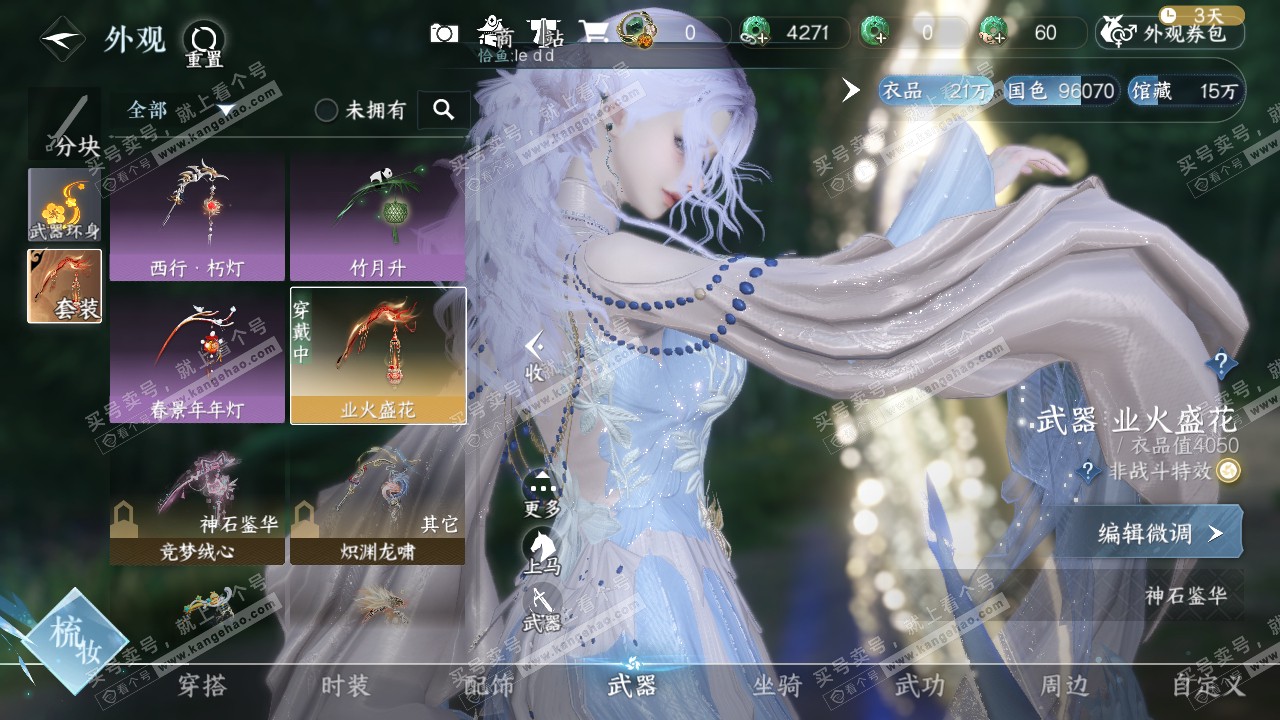Collapse the weapon list with the 收 arrow
Image resolution: width=1280 pixels, height=720 pixels.
tap(535, 357)
